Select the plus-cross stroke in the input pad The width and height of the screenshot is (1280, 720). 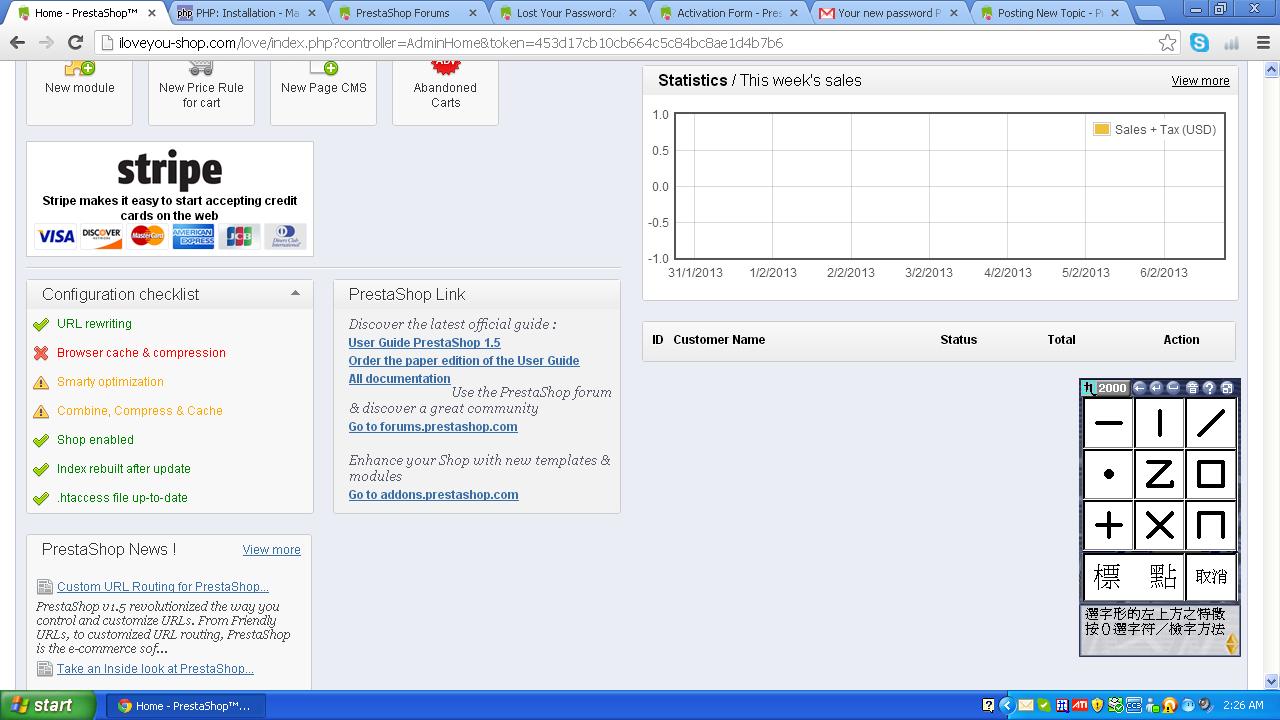(x=1108, y=525)
